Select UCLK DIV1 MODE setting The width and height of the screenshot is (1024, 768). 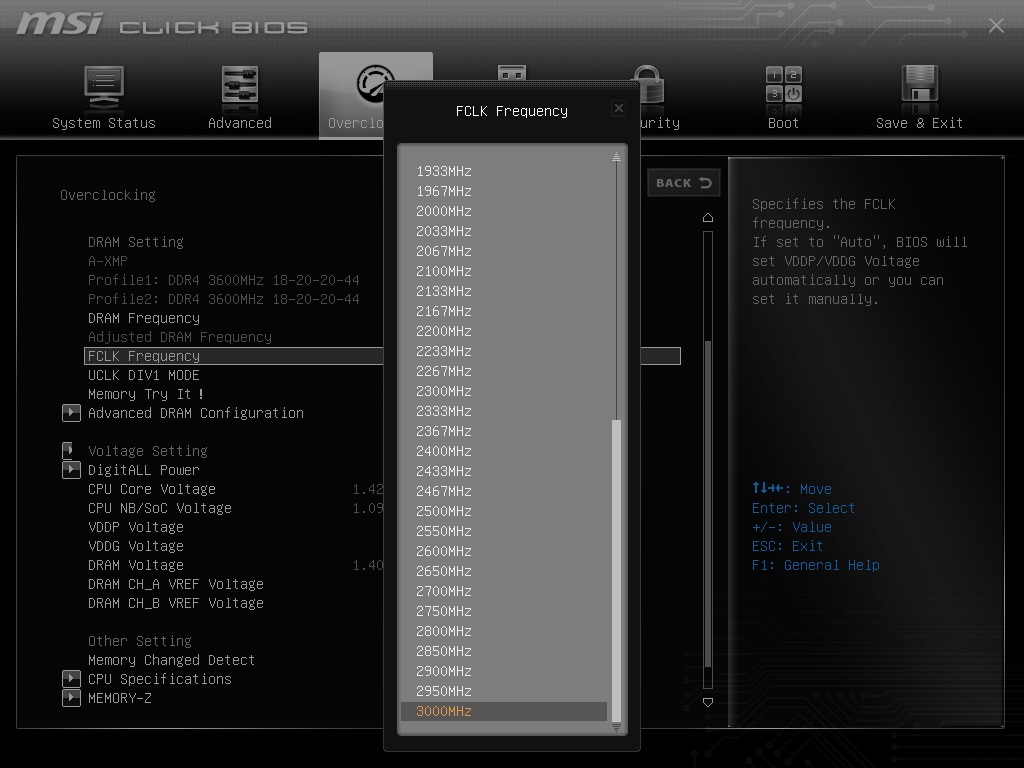144,375
